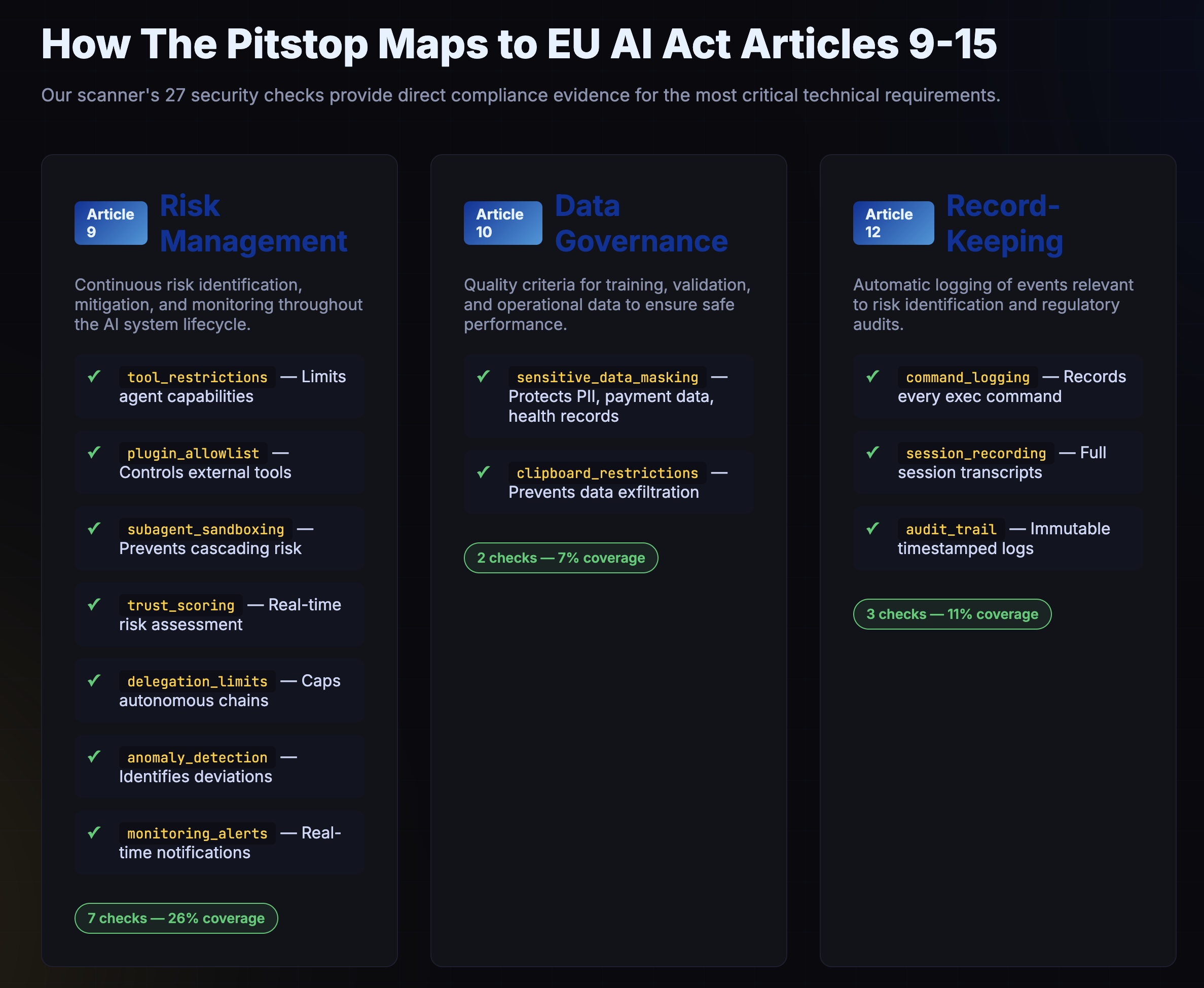Viewport: 1204px width, 988px height.
Task: Click the monitoring_alerts code tag
Action: [197, 834]
